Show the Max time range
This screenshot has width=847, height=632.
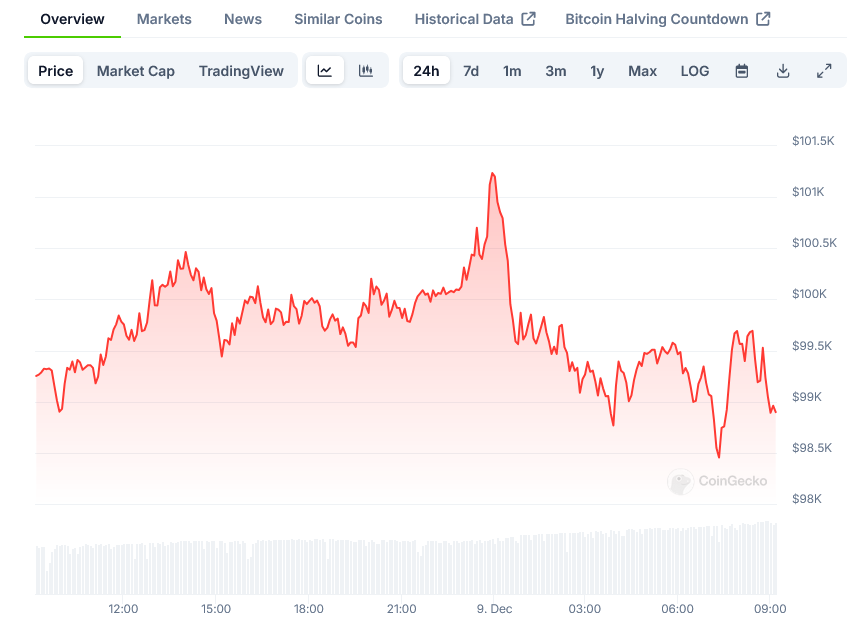(x=642, y=71)
